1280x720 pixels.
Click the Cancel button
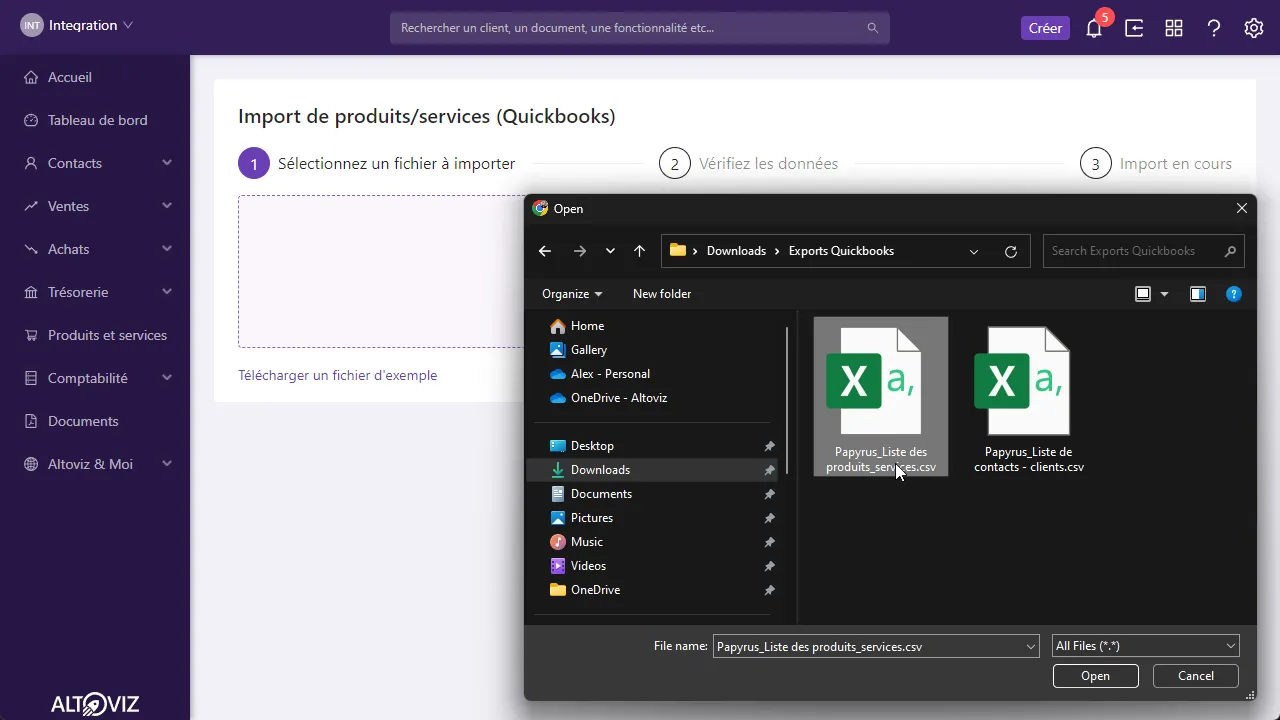[x=1196, y=676]
